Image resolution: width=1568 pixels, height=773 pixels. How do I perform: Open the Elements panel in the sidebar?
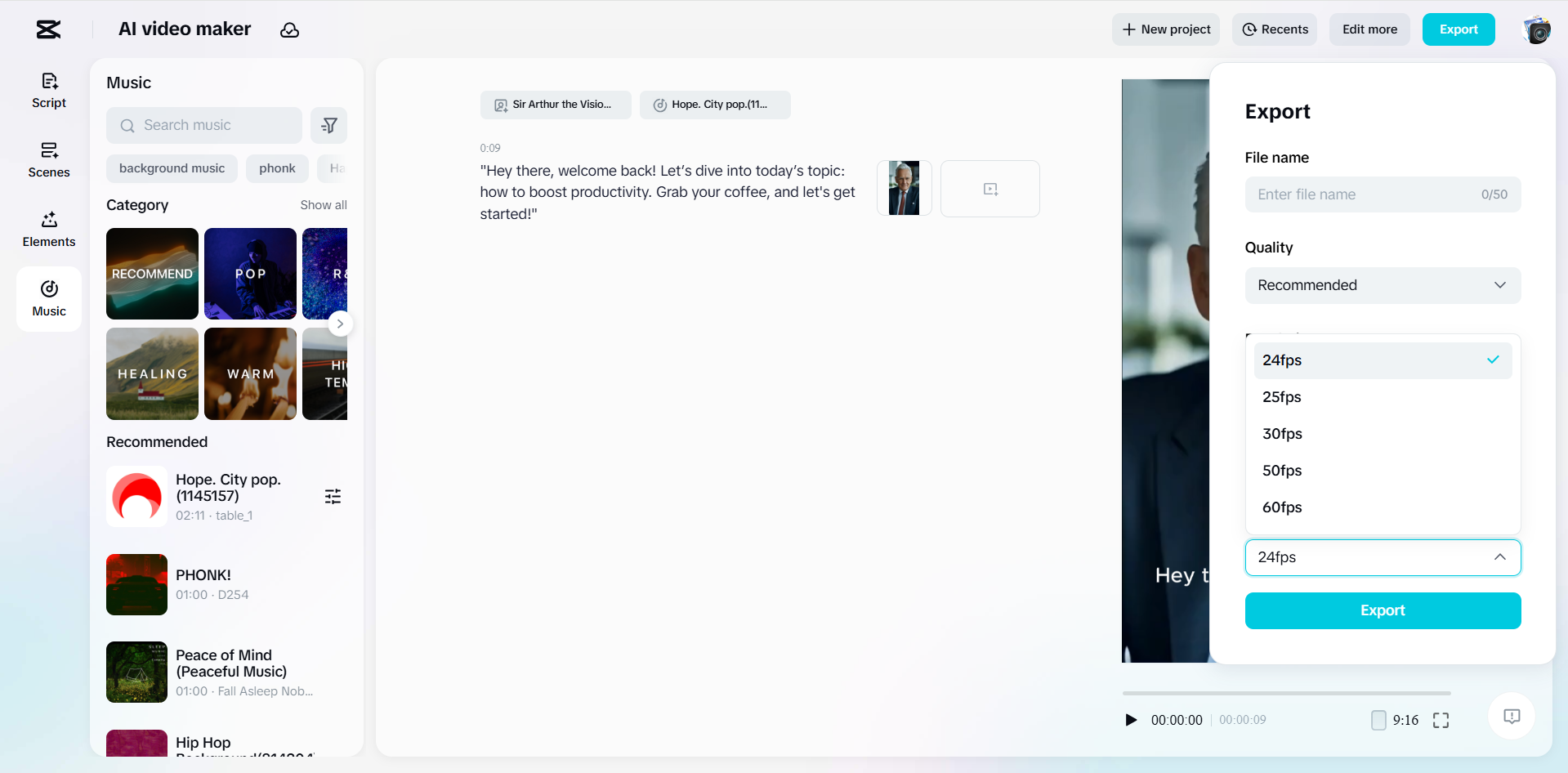point(48,229)
